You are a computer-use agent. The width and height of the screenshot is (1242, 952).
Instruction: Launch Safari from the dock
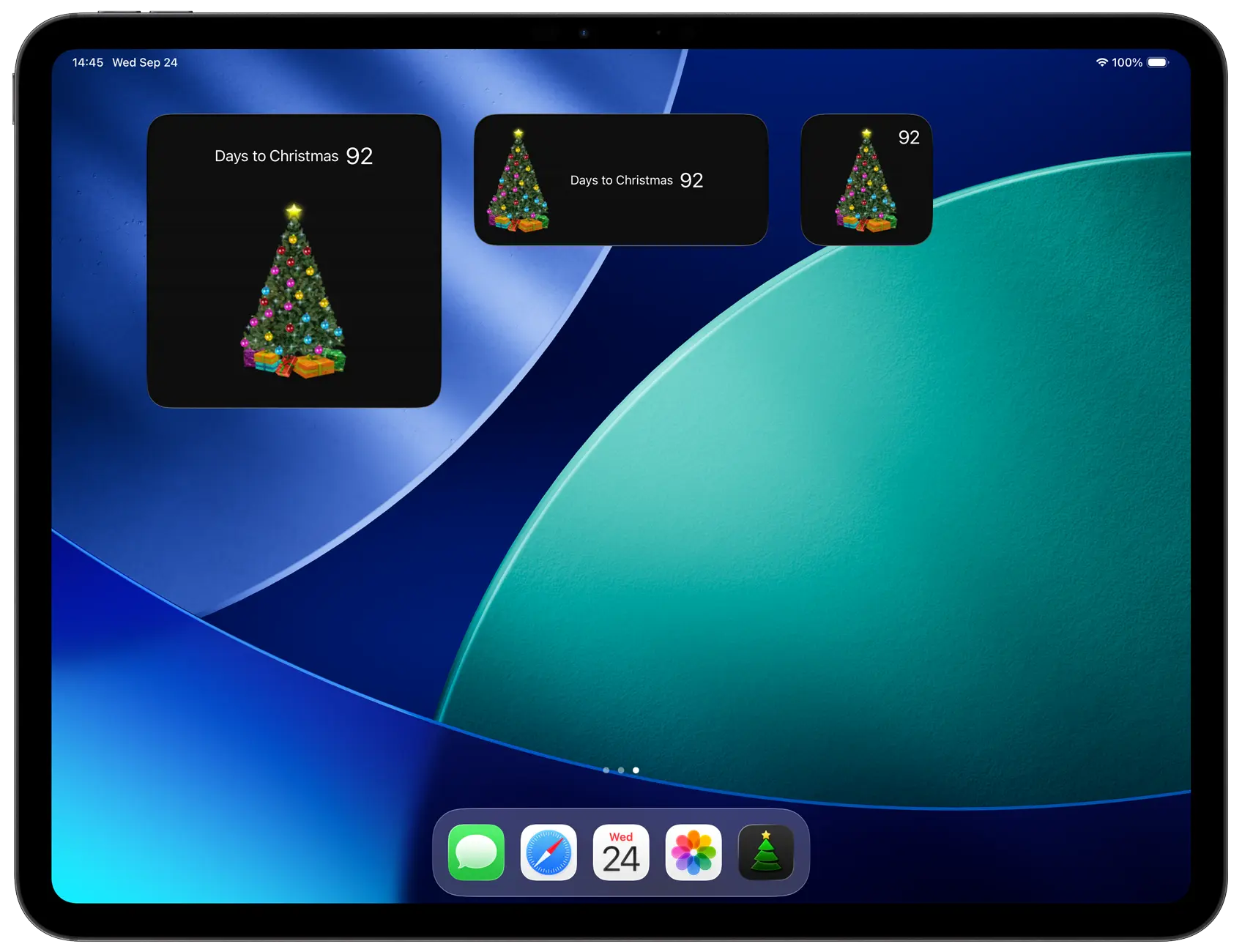pos(548,852)
